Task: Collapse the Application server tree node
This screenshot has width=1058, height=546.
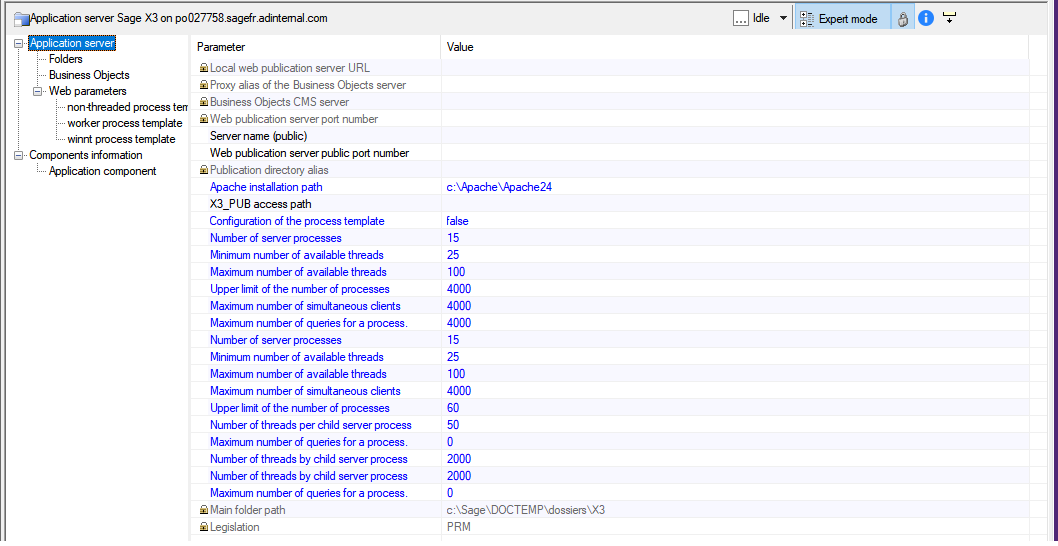Action: tap(19, 43)
